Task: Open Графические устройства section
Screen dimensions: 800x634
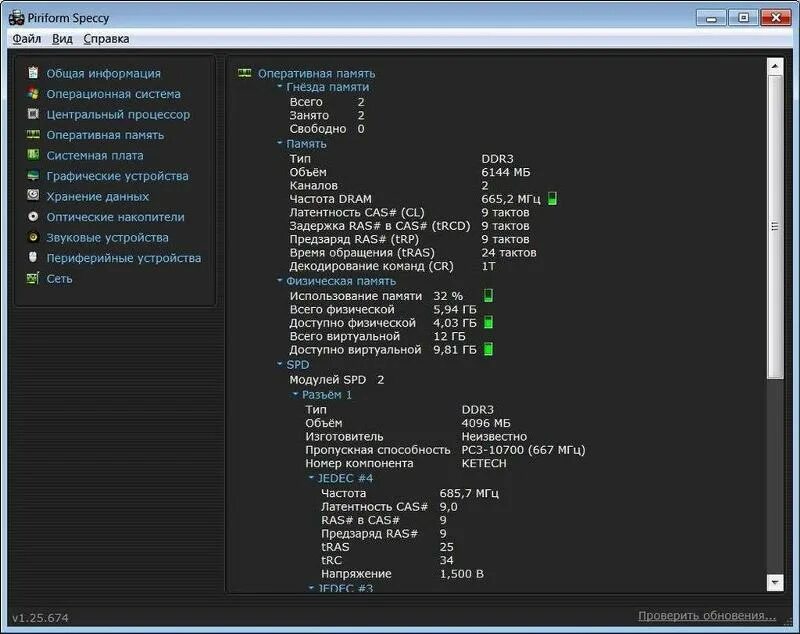Action: coord(117,176)
